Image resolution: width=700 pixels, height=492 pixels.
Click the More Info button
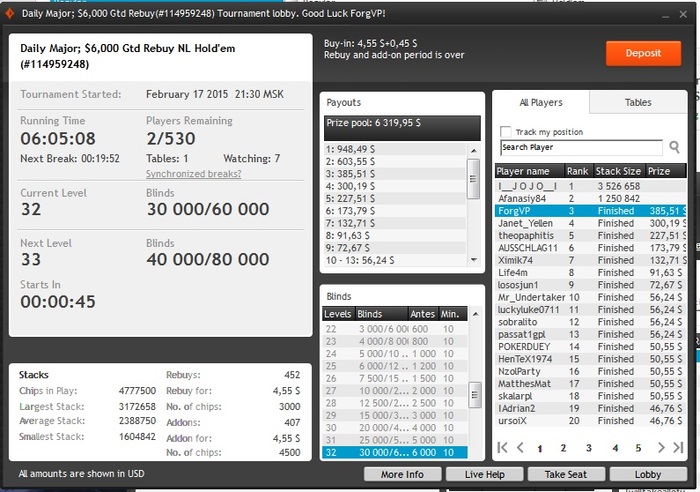tap(402, 474)
